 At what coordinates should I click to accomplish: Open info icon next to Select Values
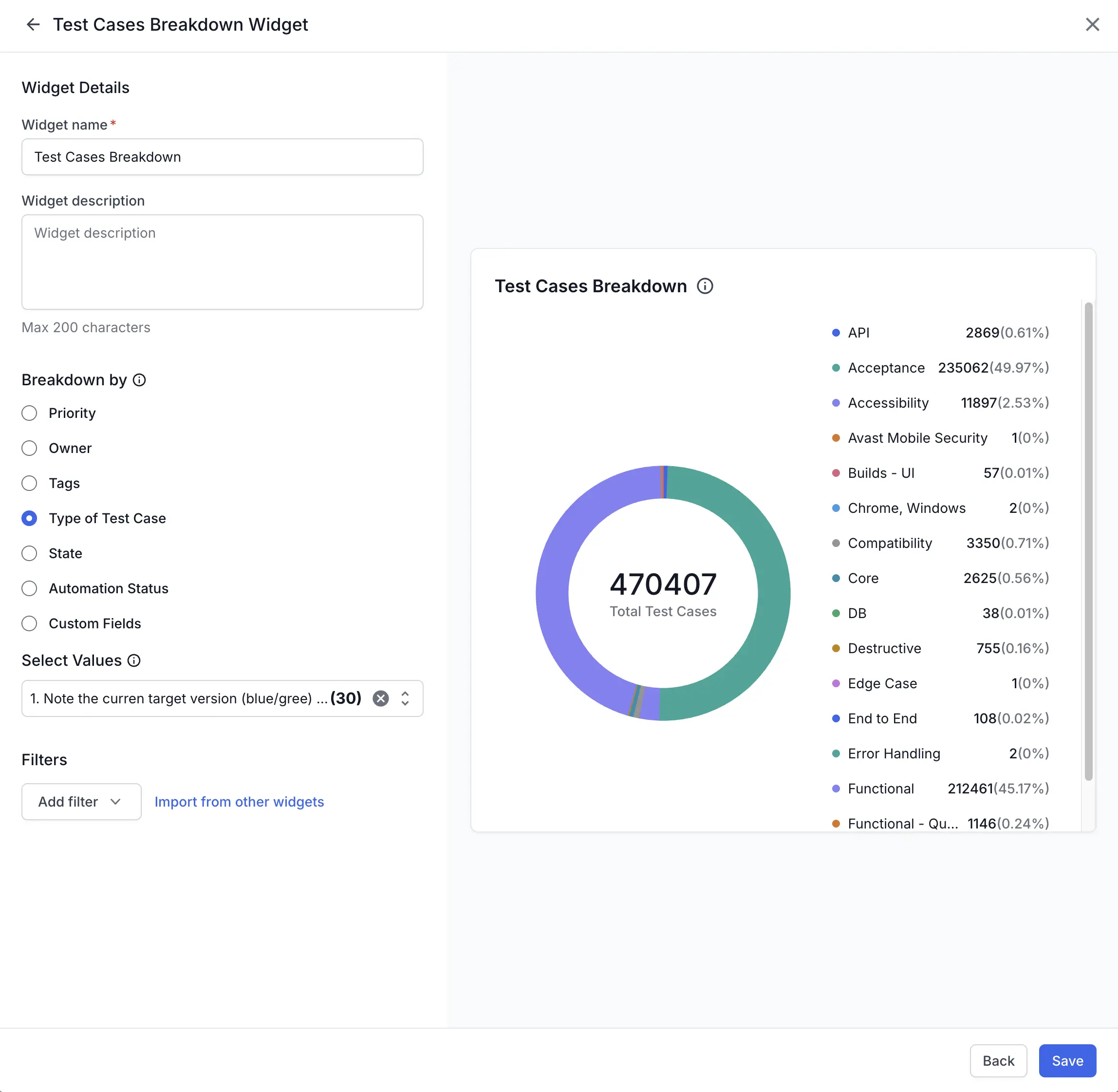(133, 660)
